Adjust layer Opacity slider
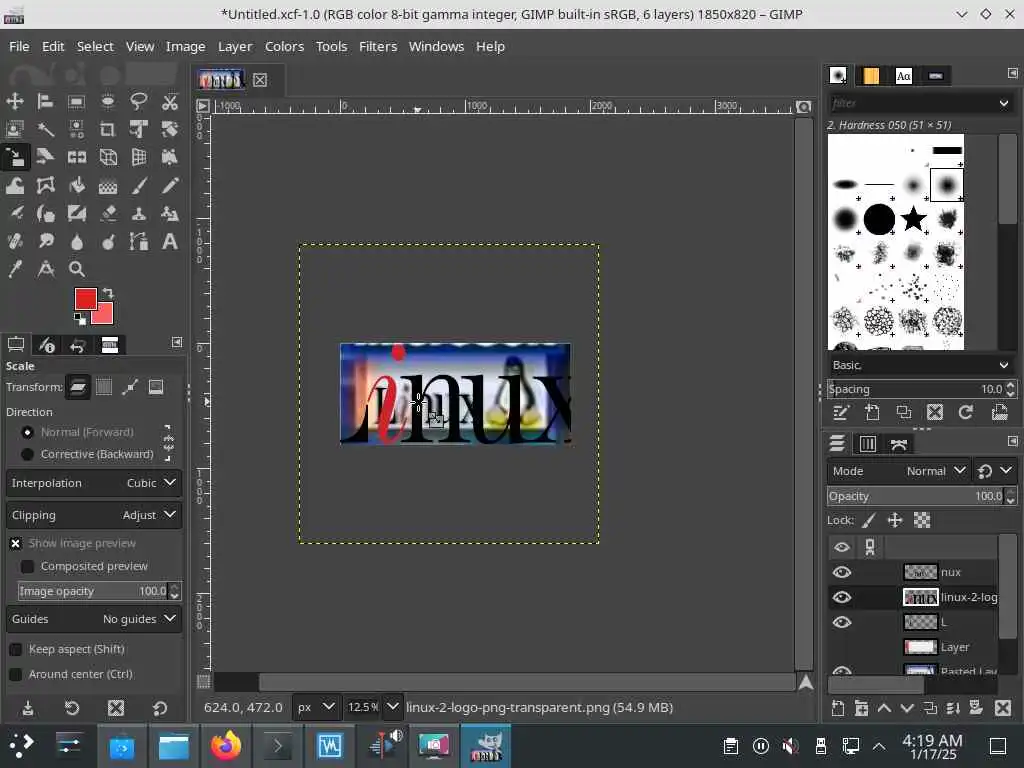 [x=916, y=496]
